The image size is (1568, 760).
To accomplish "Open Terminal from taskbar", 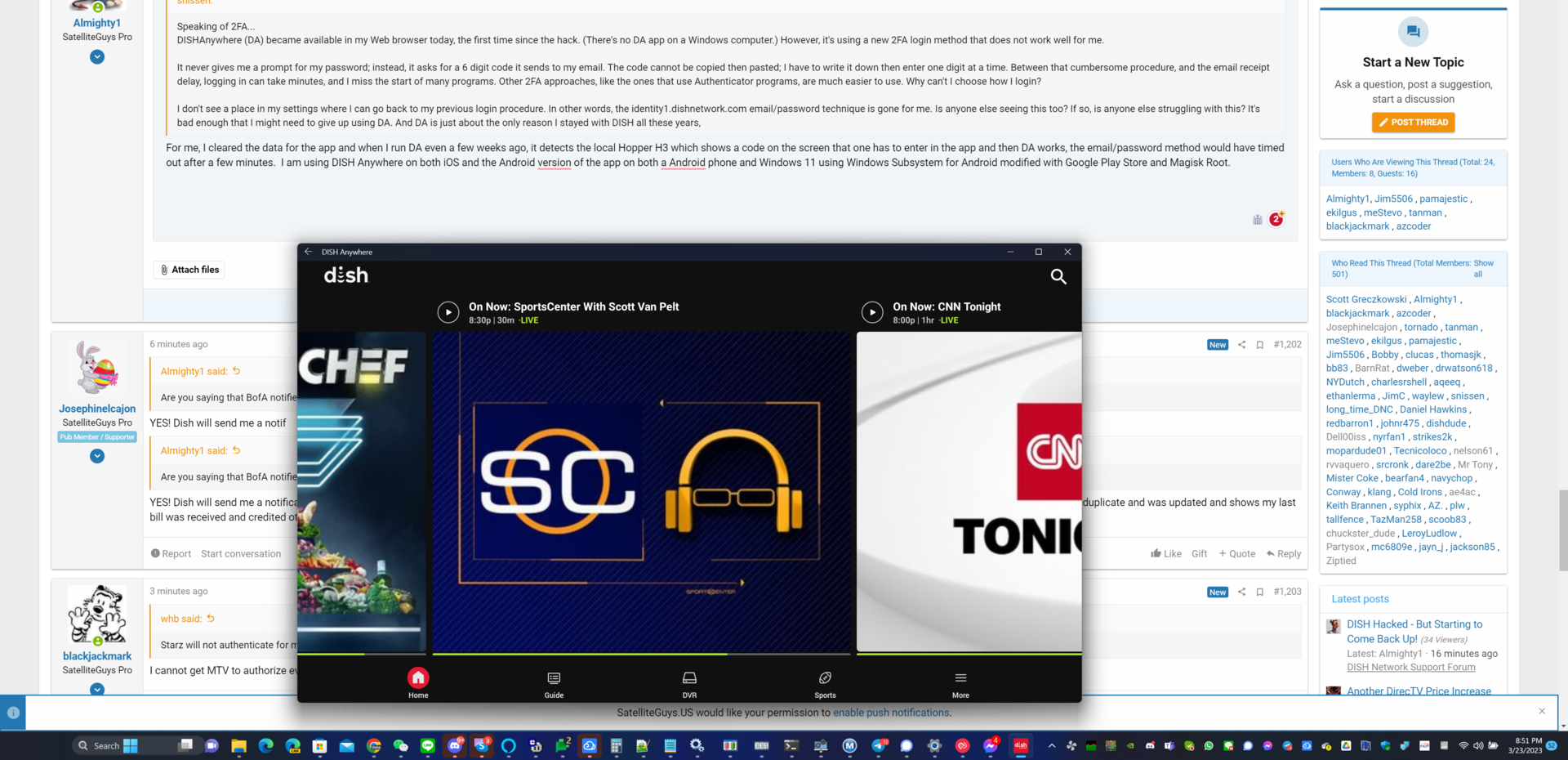I will click(x=791, y=745).
